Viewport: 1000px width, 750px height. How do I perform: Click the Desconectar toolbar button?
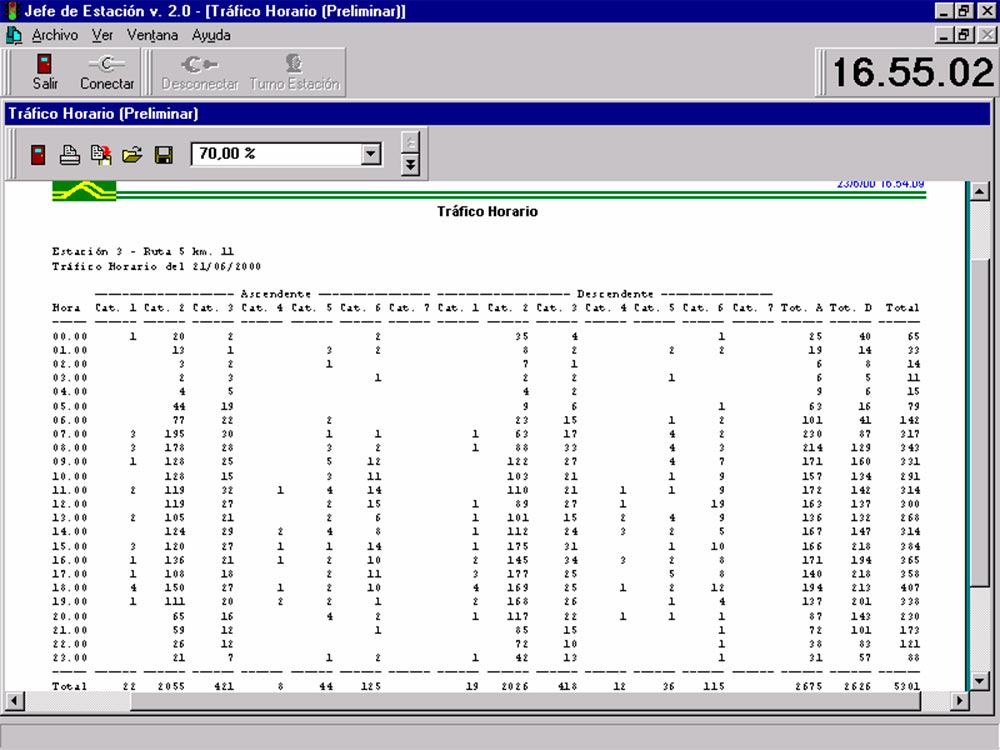coord(200,73)
